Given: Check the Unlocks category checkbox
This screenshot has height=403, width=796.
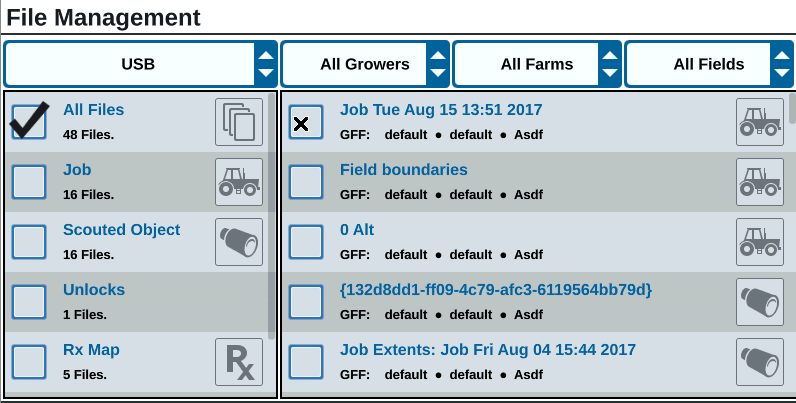Looking at the screenshot, I should (30, 302).
